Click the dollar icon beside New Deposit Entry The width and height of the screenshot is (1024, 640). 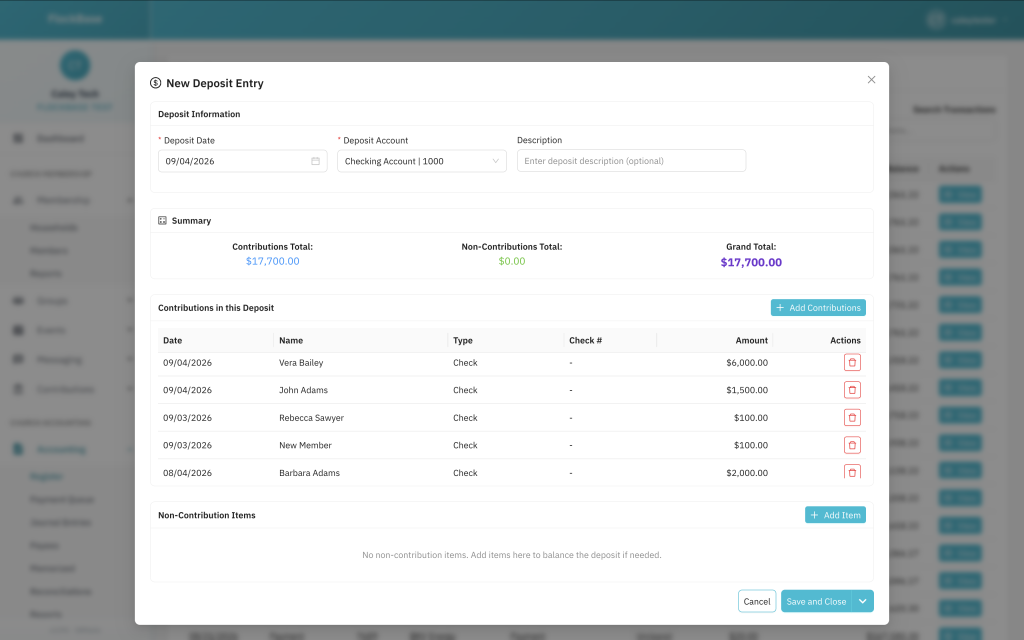point(155,83)
